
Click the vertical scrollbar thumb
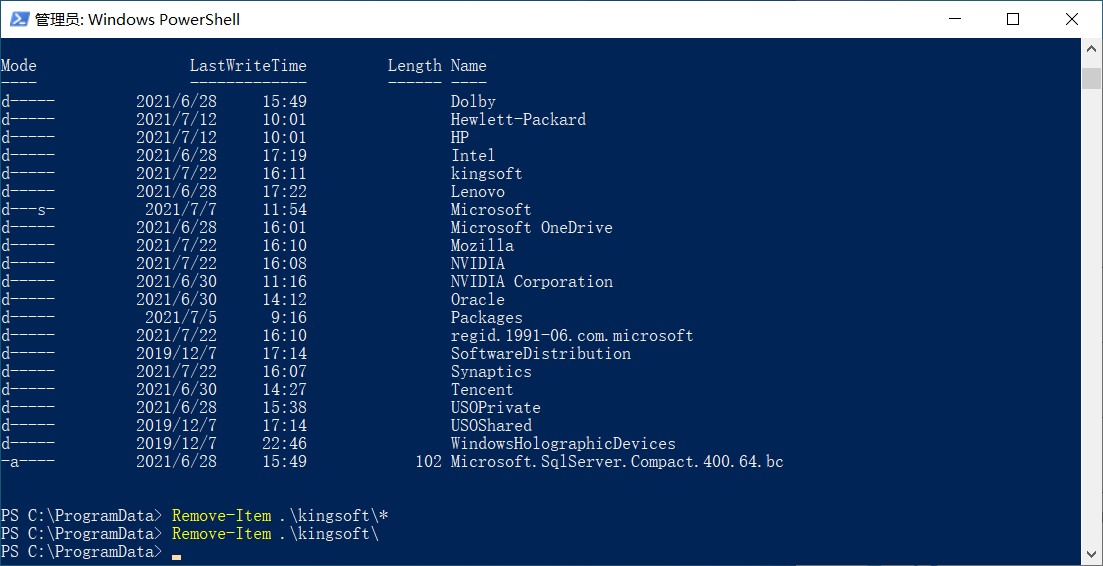pyautogui.click(x=1092, y=77)
